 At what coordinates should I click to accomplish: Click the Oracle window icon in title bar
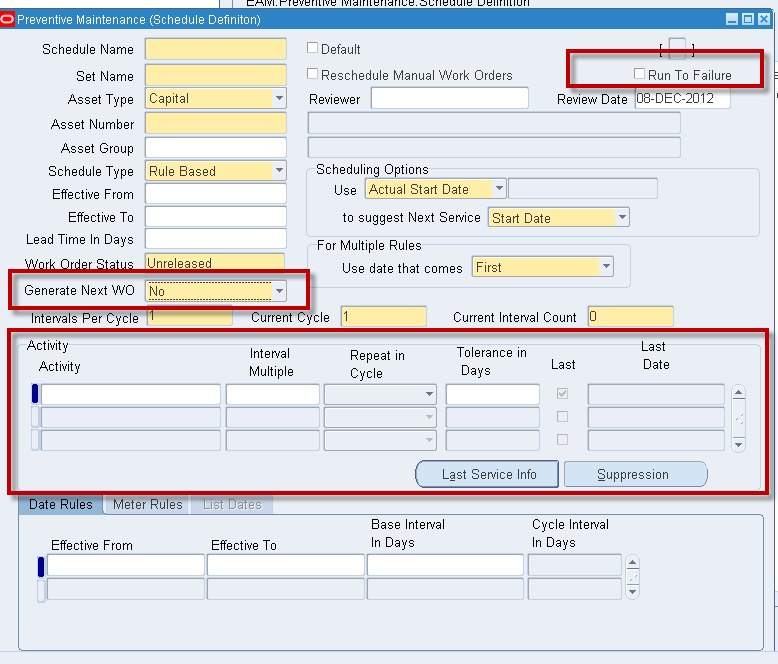pyautogui.click(x=7, y=19)
